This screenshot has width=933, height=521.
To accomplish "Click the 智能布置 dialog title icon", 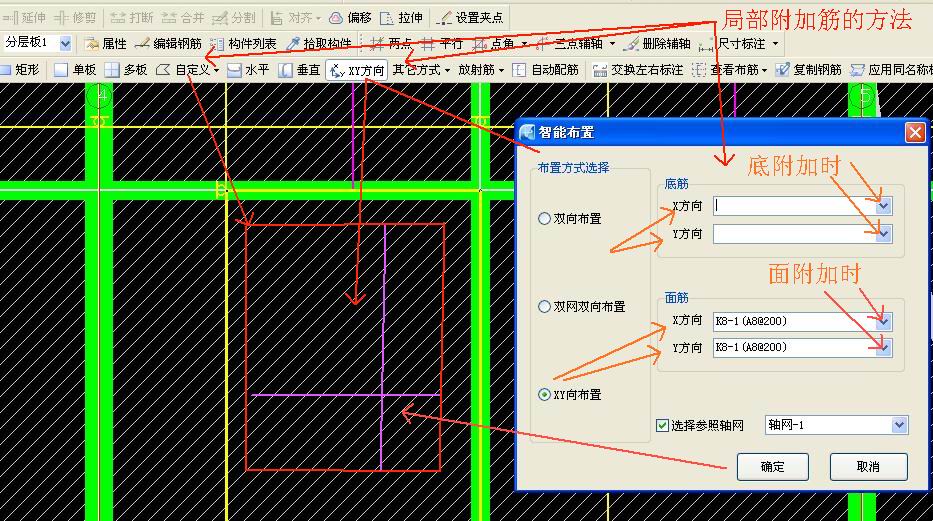I will tap(527, 132).
